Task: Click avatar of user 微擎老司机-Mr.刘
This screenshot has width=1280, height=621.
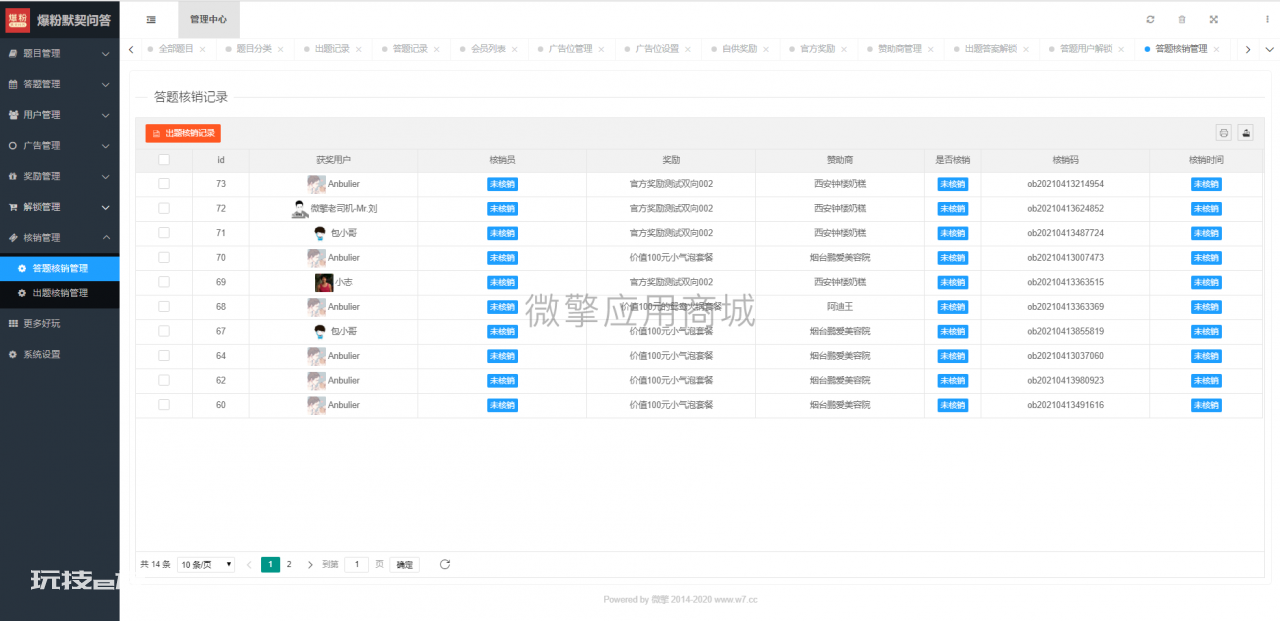Action: 299,208
